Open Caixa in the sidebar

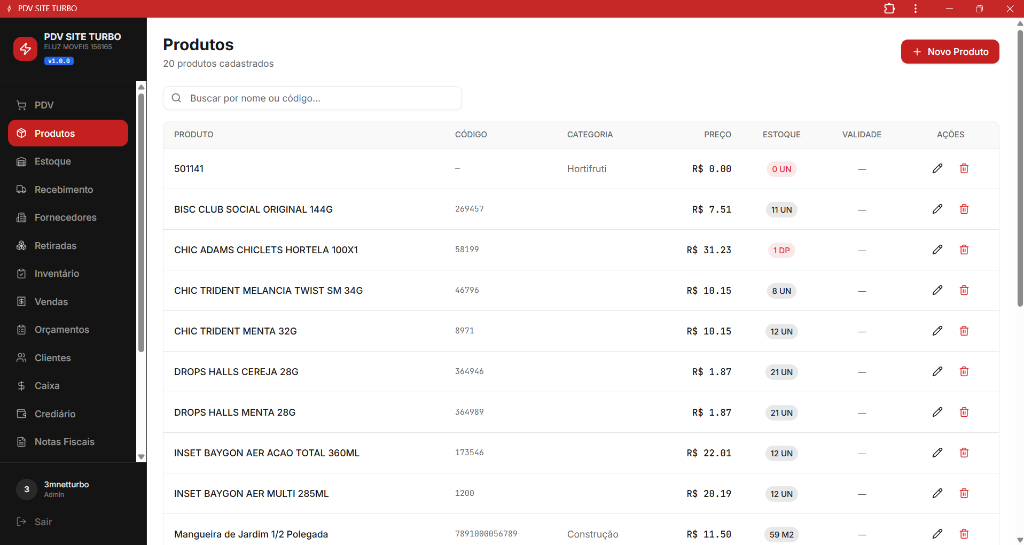[68, 386]
